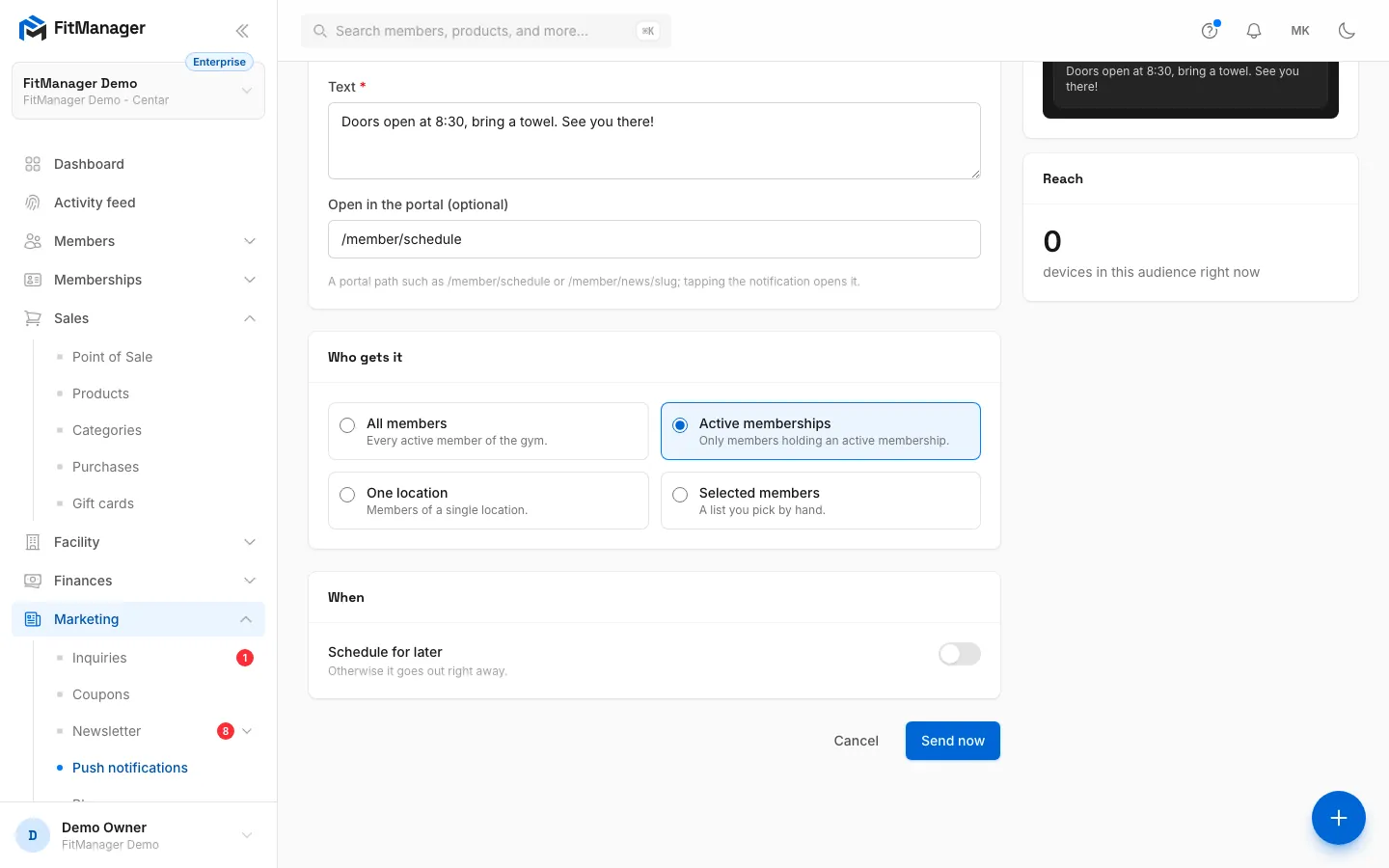1389x868 pixels.
Task: Focus the search members and products box
Action: (x=486, y=31)
